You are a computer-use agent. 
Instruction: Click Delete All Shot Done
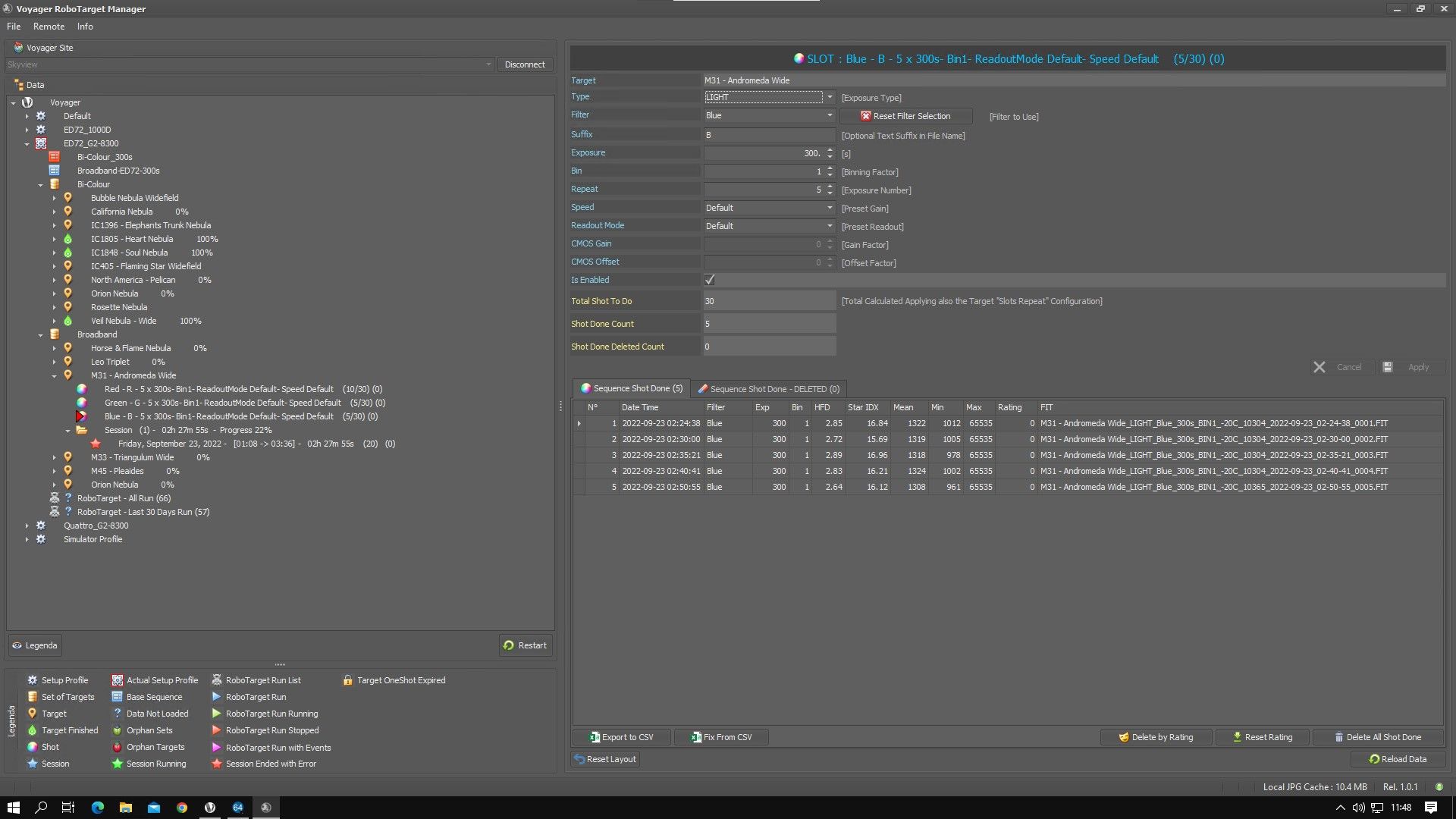[x=1377, y=737]
